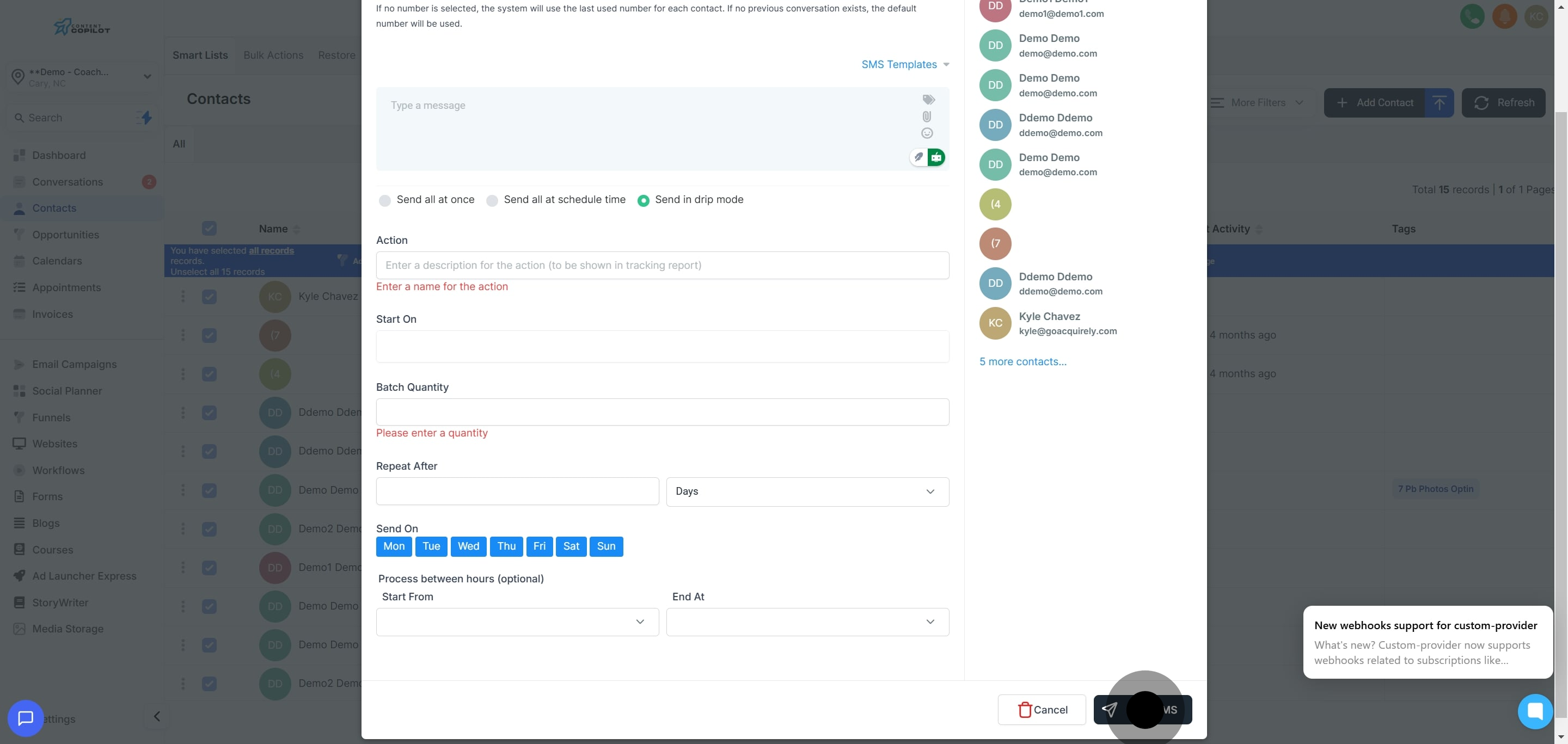Image resolution: width=1568 pixels, height=744 pixels.
Task: Open the 5 more contacts link
Action: coord(1022,361)
